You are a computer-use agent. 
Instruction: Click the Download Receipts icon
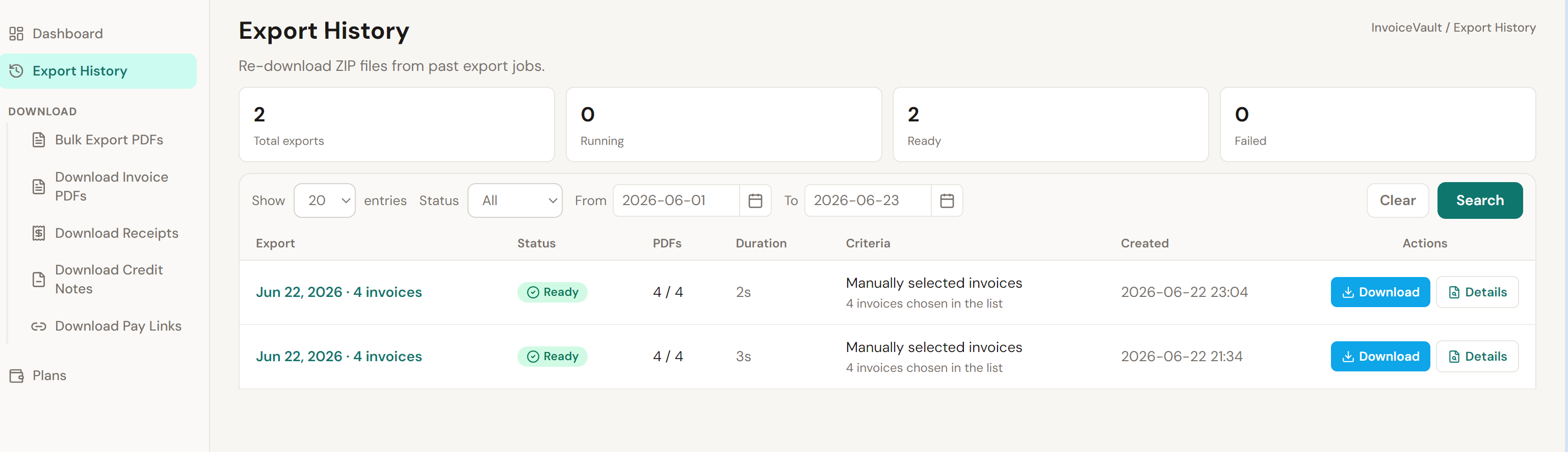point(38,233)
